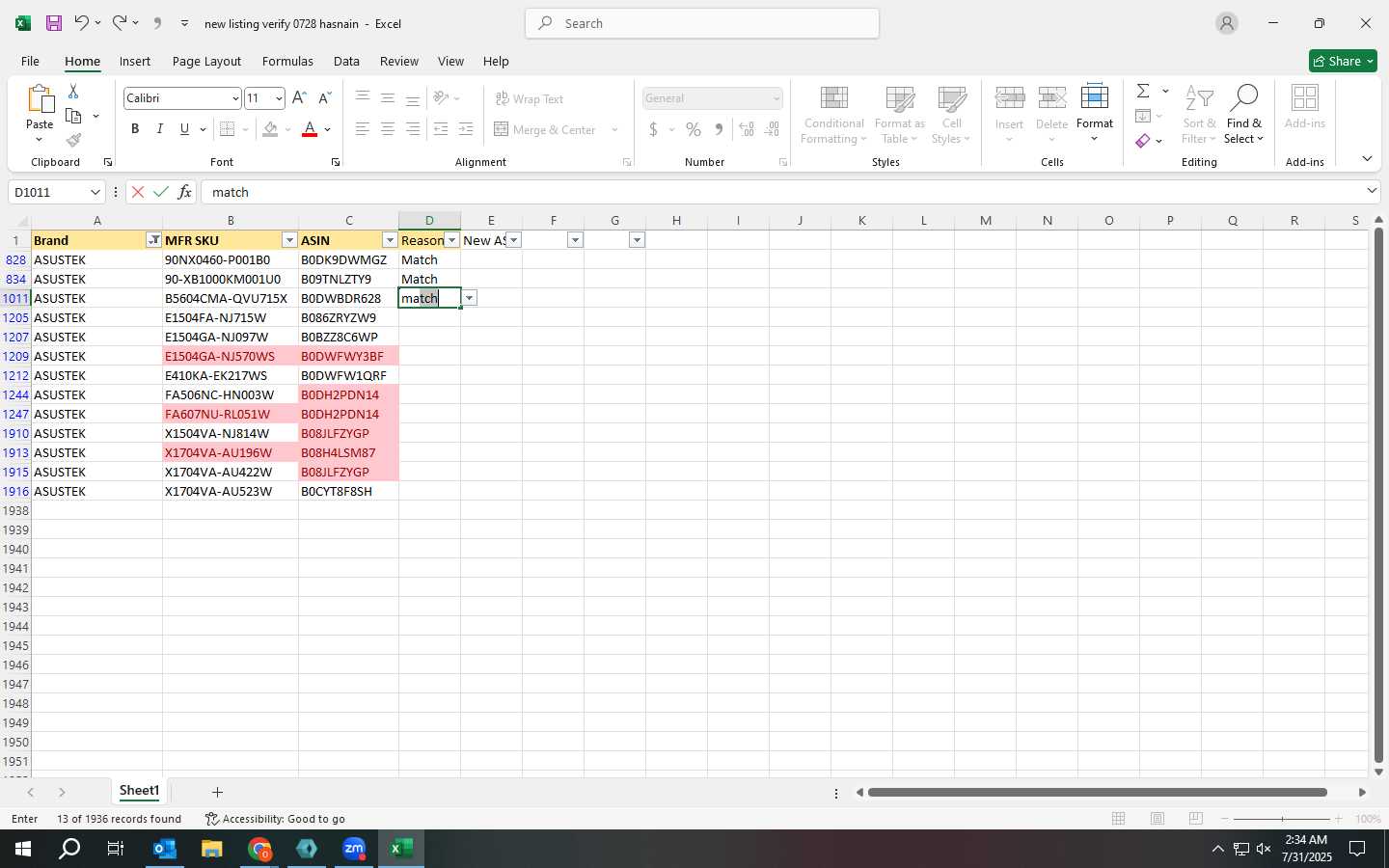The height and width of the screenshot is (868, 1389).
Task: Toggle underline formatting
Action: click(184, 129)
